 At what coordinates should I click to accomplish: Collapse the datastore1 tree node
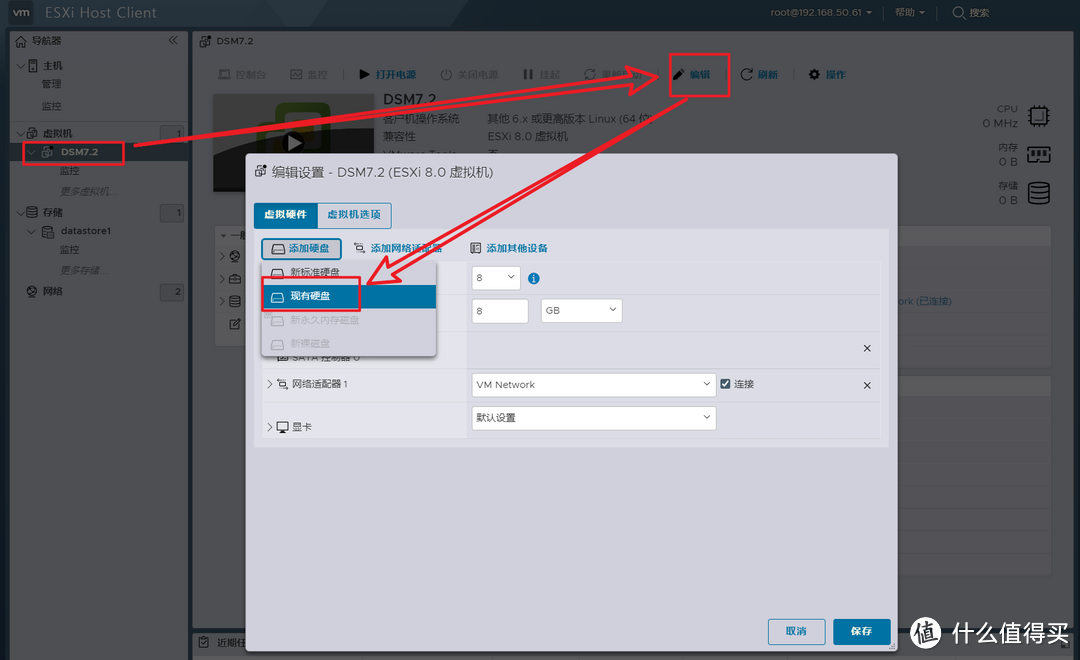point(31,231)
